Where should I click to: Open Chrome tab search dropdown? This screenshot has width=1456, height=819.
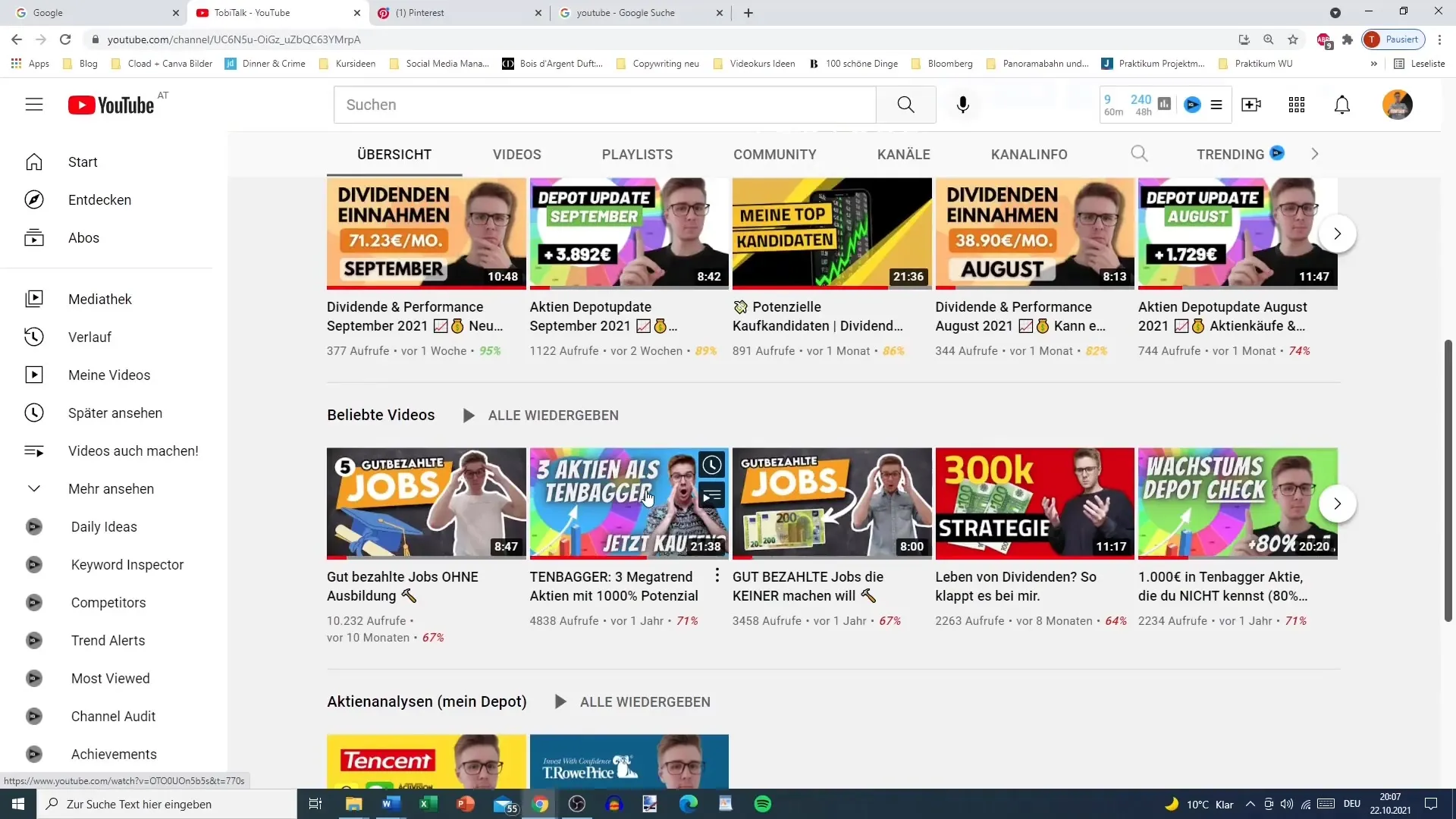[1335, 13]
